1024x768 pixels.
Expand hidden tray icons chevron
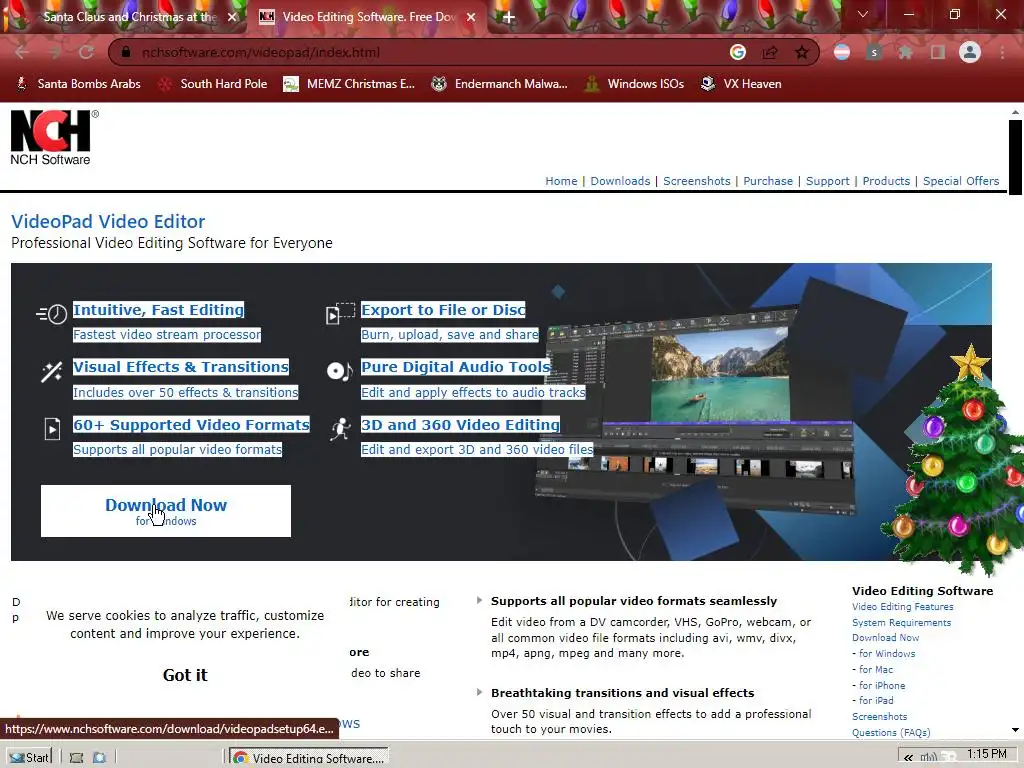(908, 758)
